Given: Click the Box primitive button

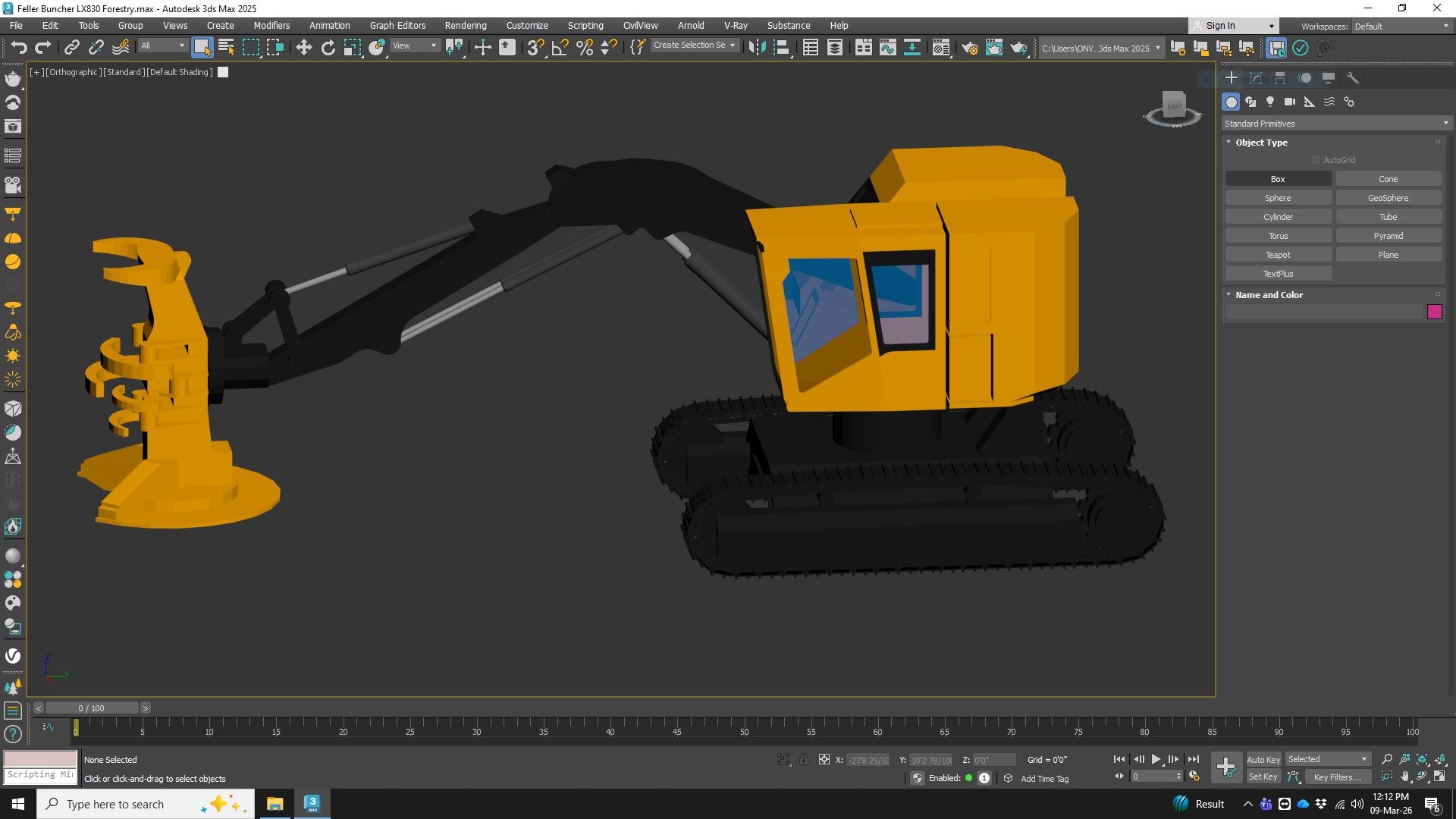Looking at the screenshot, I should point(1279,179).
